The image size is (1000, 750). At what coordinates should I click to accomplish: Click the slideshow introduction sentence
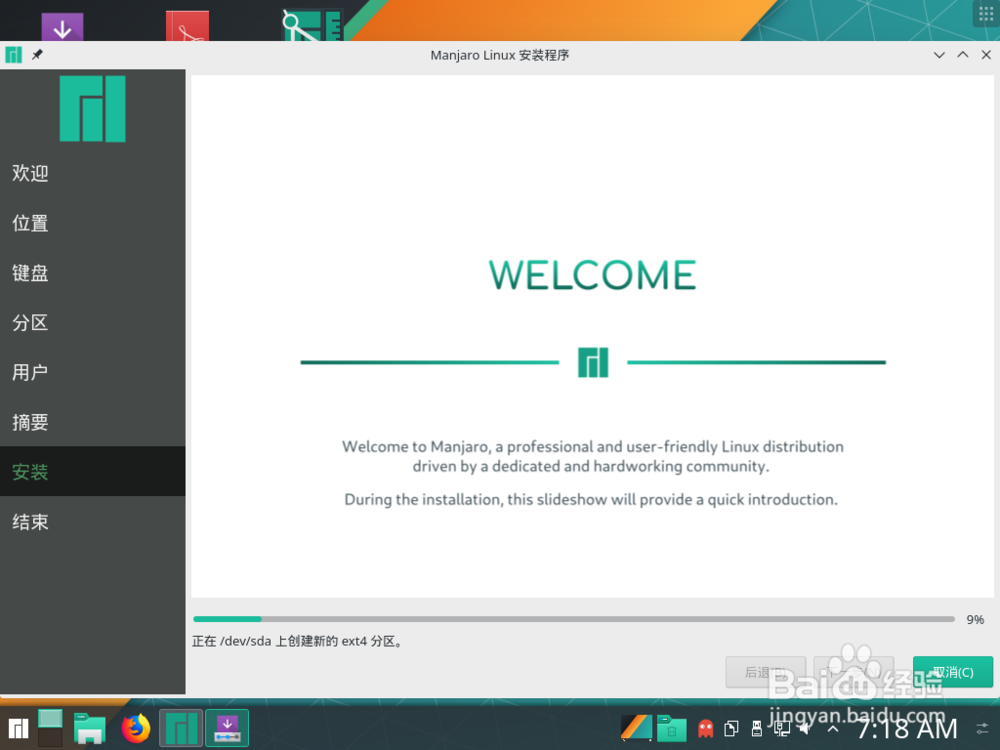[x=591, y=499]
